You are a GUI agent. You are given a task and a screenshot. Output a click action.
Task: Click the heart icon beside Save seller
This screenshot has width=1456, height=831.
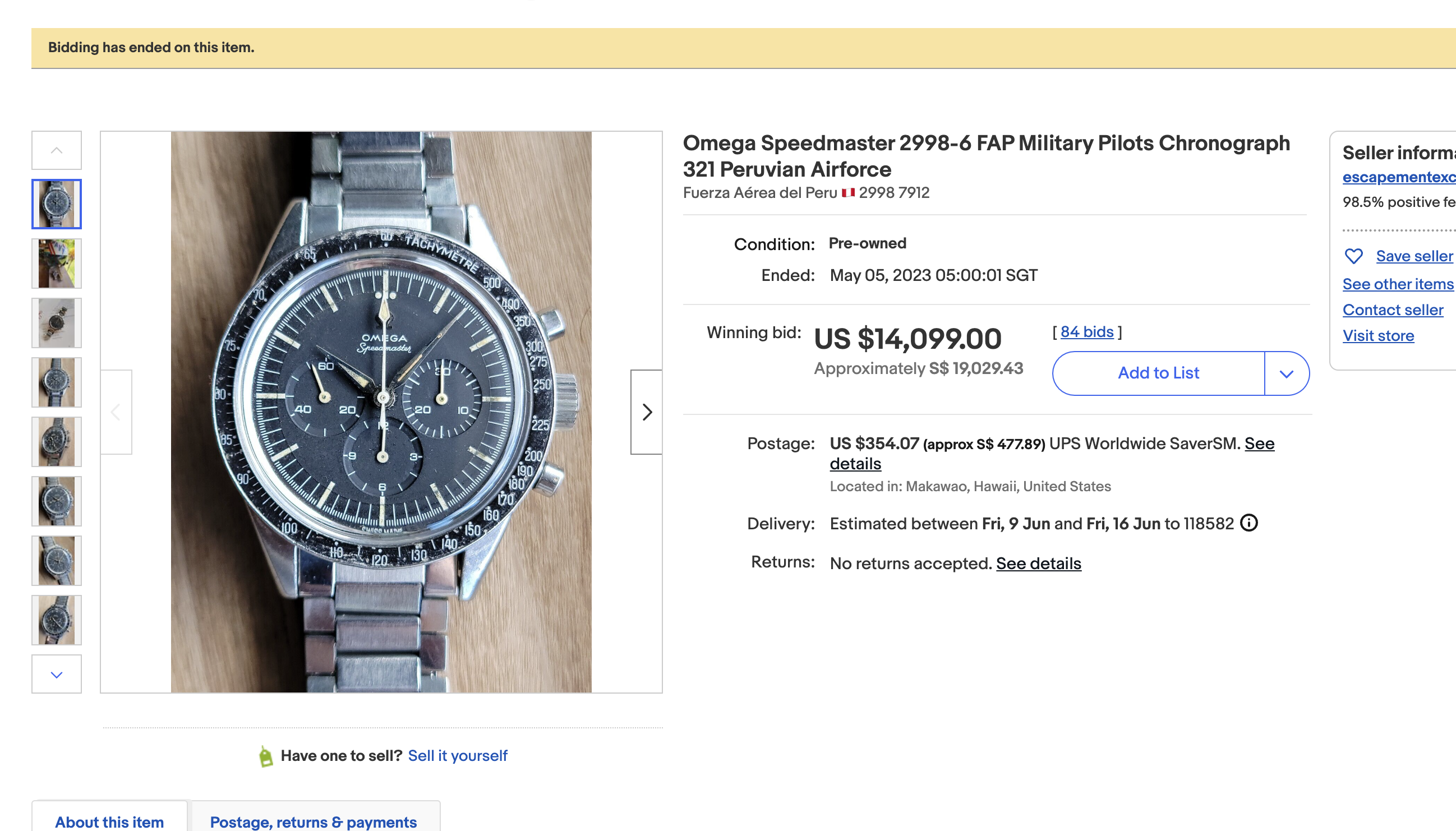(1353, 256)
